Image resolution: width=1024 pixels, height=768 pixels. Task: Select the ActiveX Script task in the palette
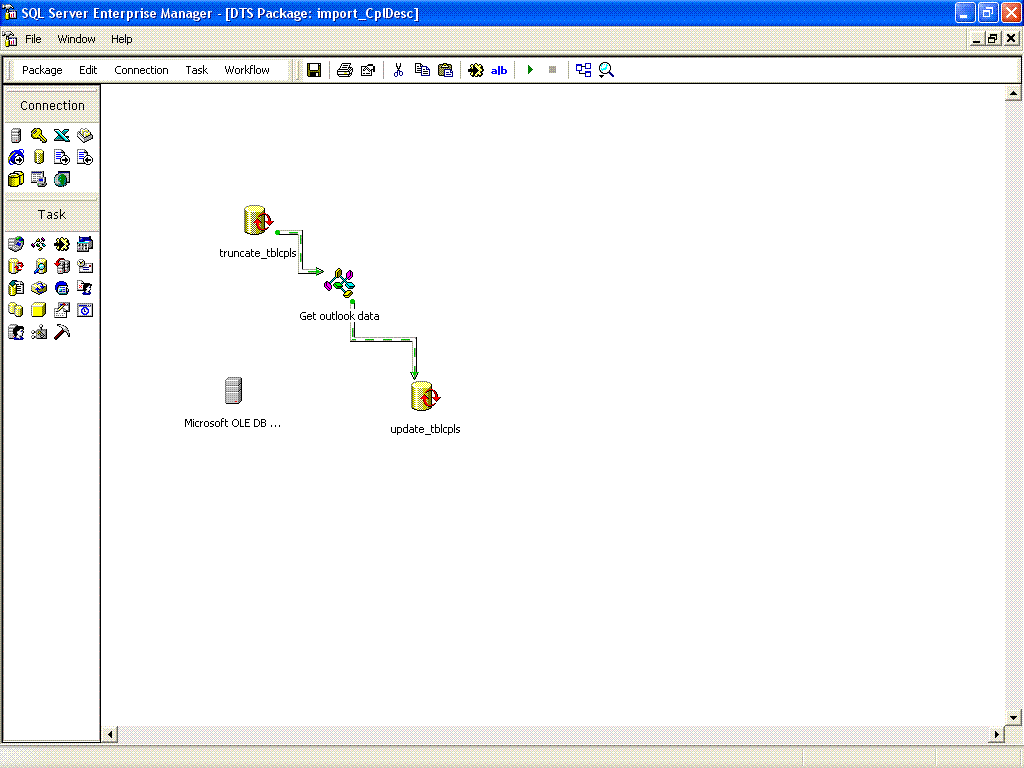coord(39,244)
